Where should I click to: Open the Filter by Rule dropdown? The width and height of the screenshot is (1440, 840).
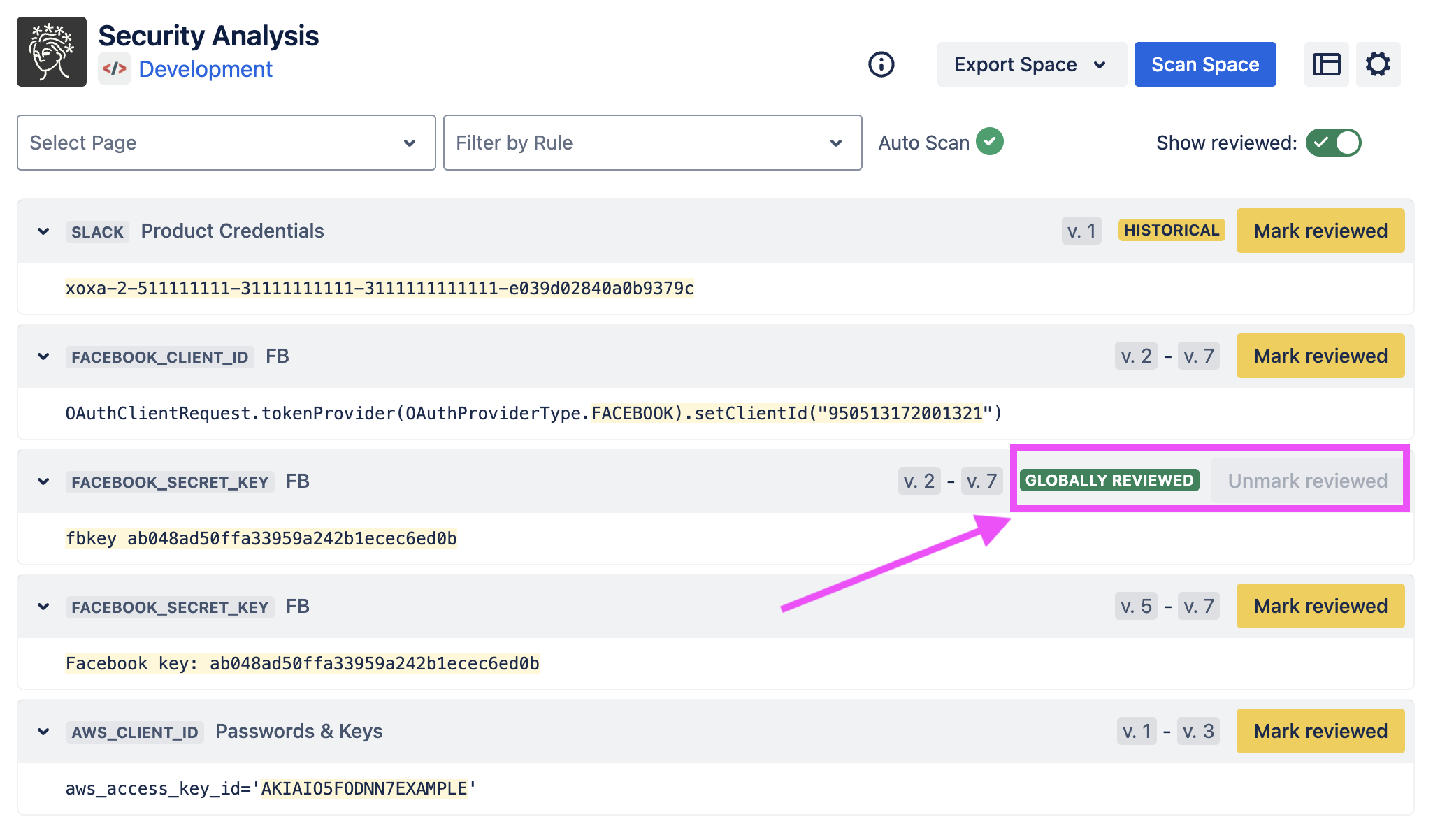pyautogui.click(x=651, y=143)
